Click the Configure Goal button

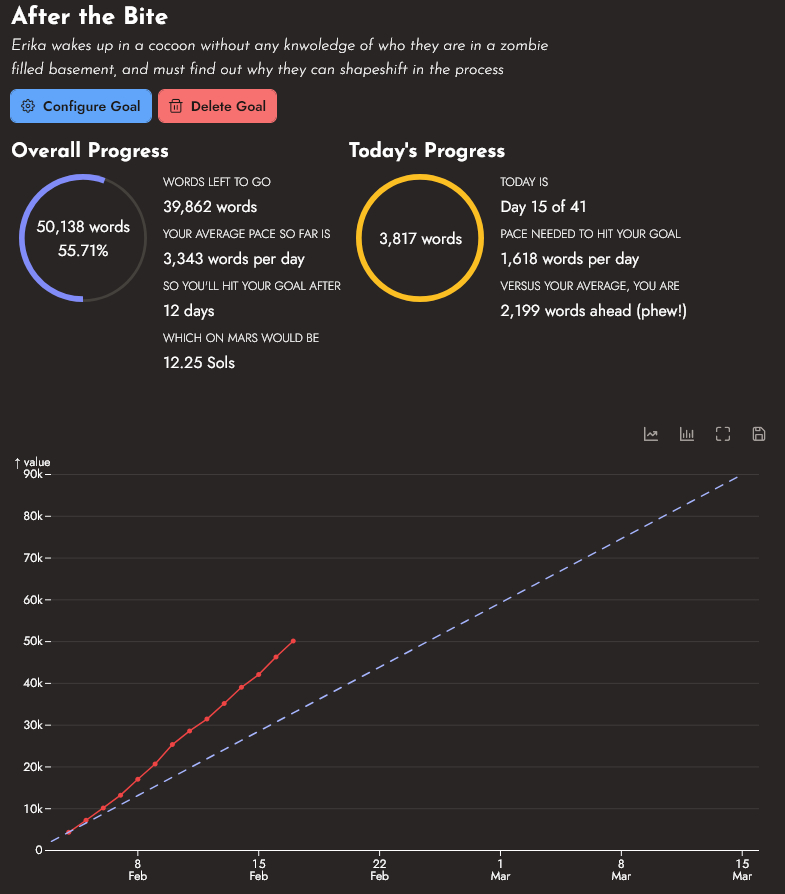[81, 106]
